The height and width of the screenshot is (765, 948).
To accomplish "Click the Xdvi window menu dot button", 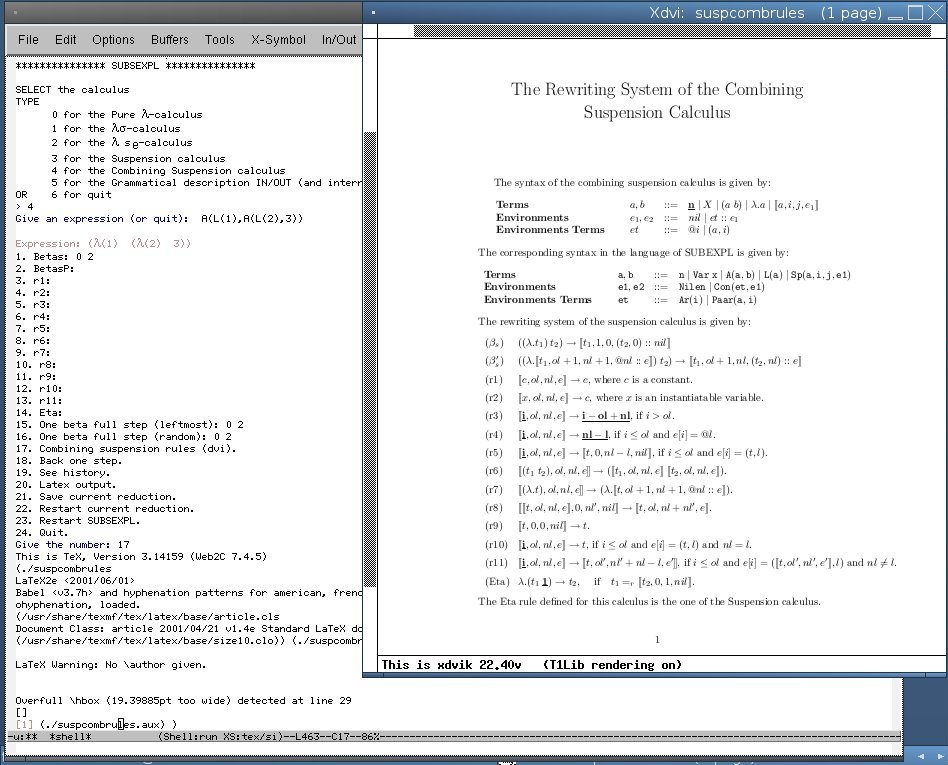I will point(374,13).
